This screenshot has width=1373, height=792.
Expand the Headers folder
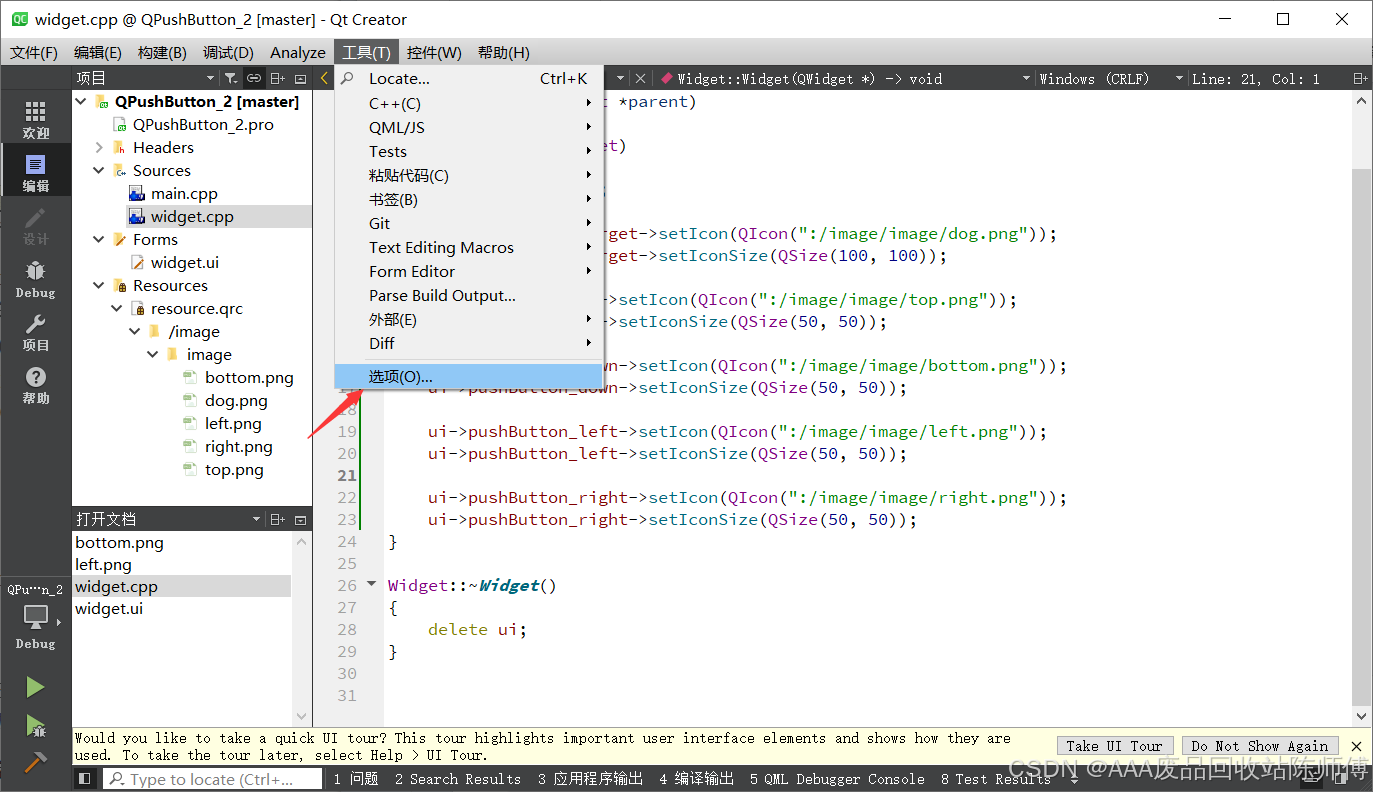click(x=99, y=147)
